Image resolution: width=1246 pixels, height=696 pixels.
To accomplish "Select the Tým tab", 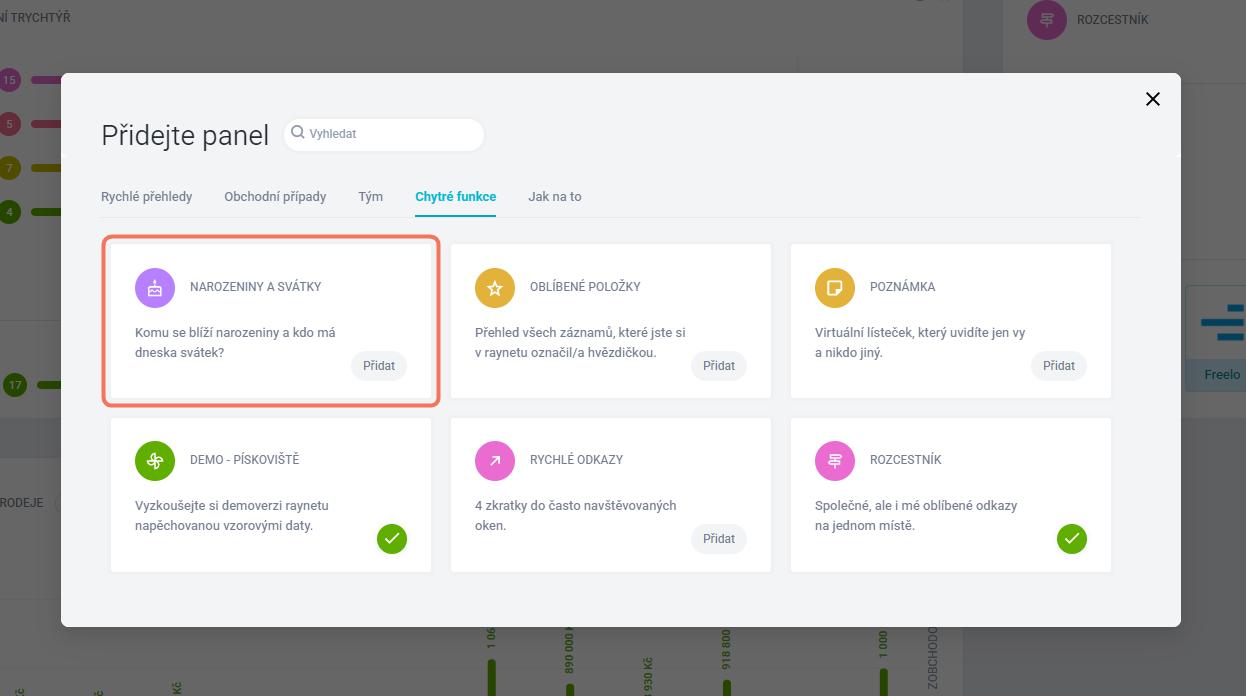I will (371, 196).
